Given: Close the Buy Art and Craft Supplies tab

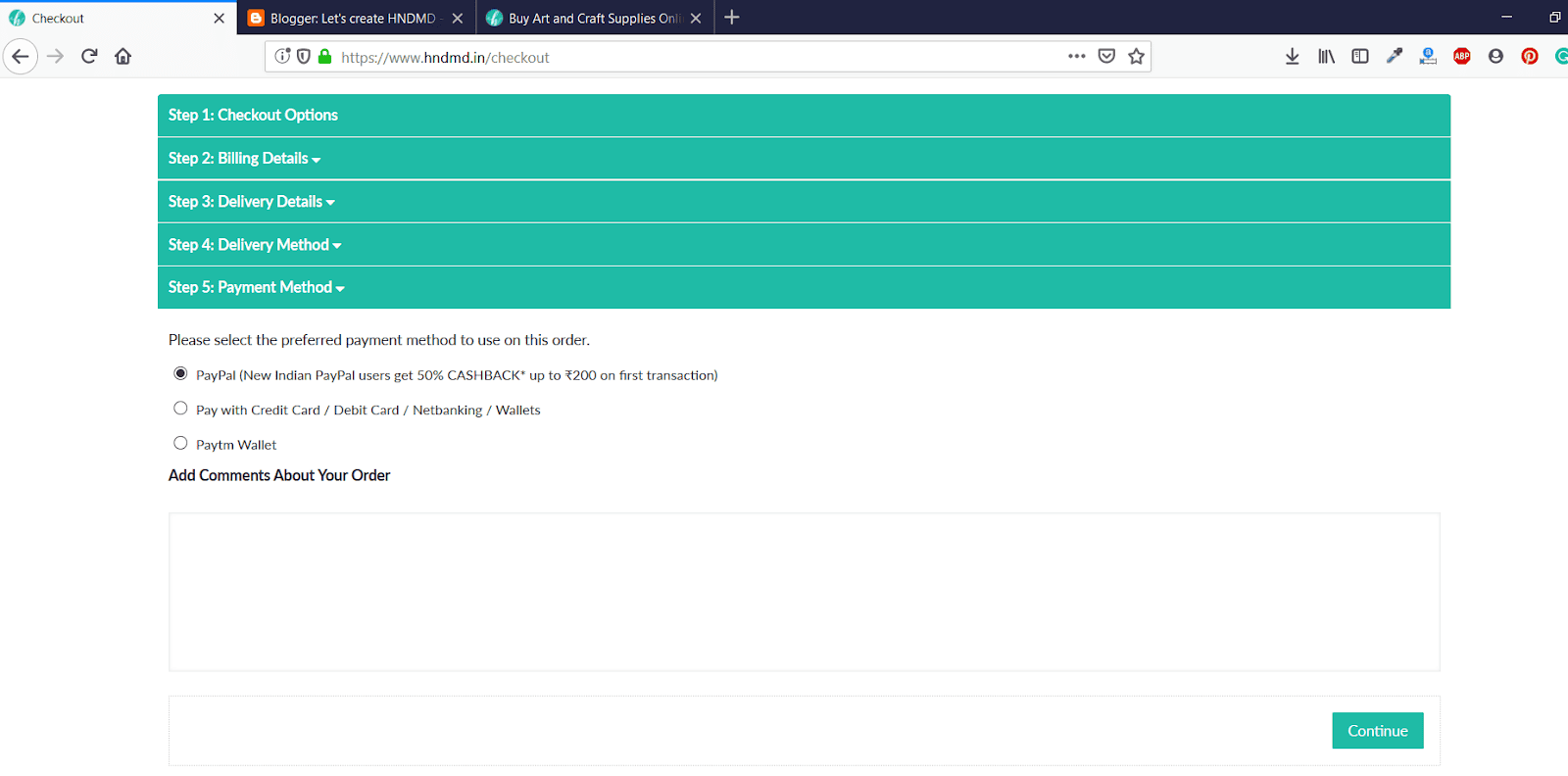Looking at the screenshot, I should tap(696, 18).
